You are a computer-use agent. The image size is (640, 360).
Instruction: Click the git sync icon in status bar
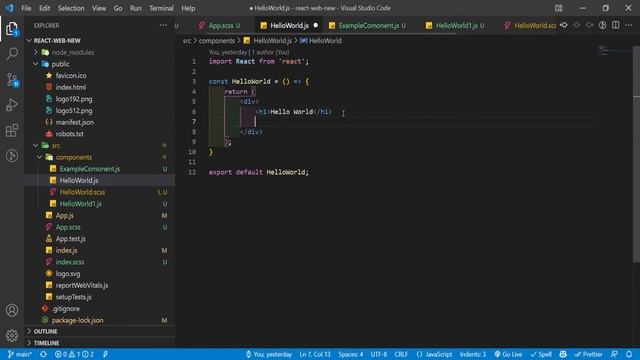pyautogui.click(x=43, y=354)
